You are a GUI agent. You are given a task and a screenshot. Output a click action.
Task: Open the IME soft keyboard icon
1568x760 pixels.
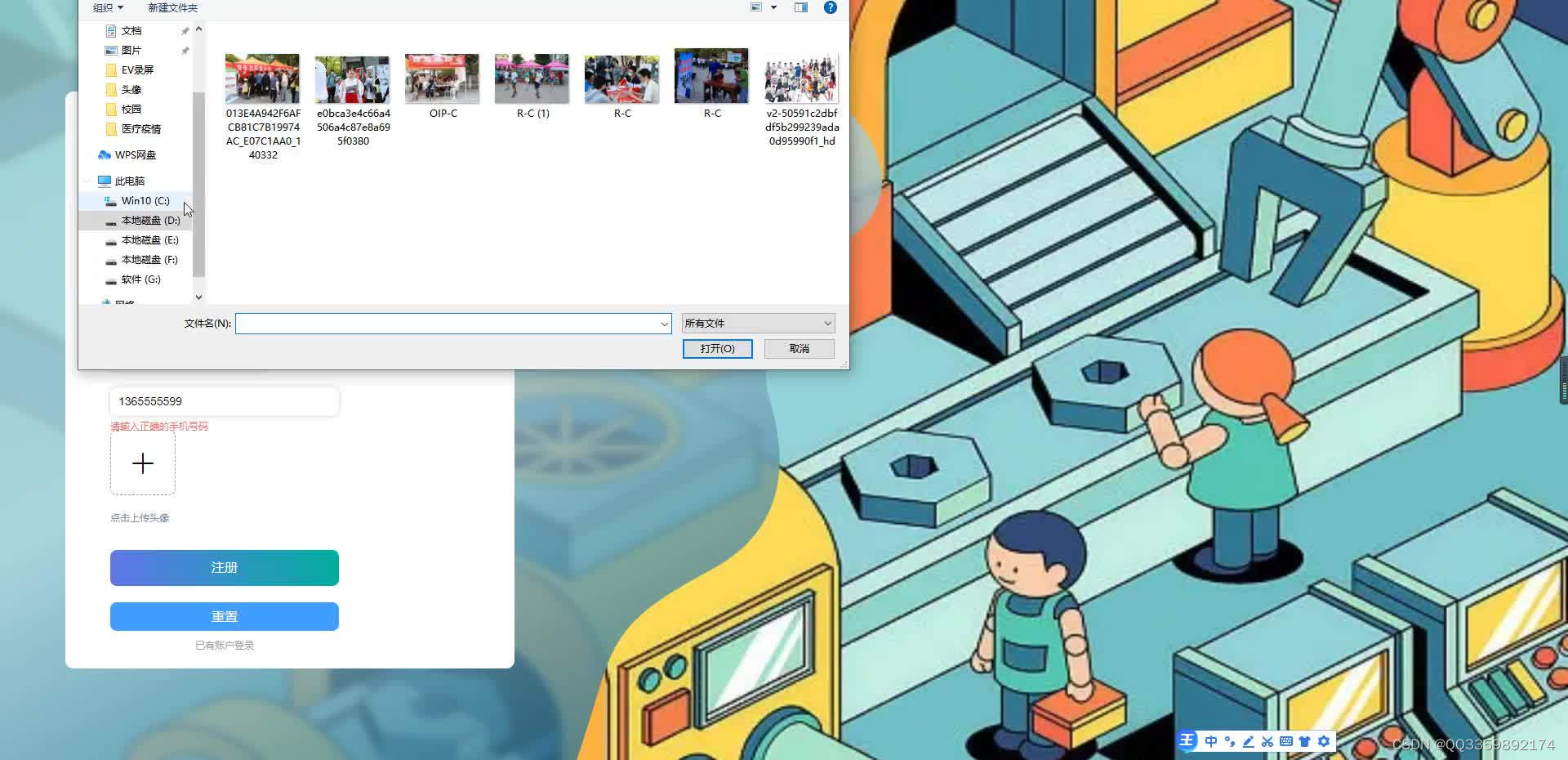(1285, 741)
